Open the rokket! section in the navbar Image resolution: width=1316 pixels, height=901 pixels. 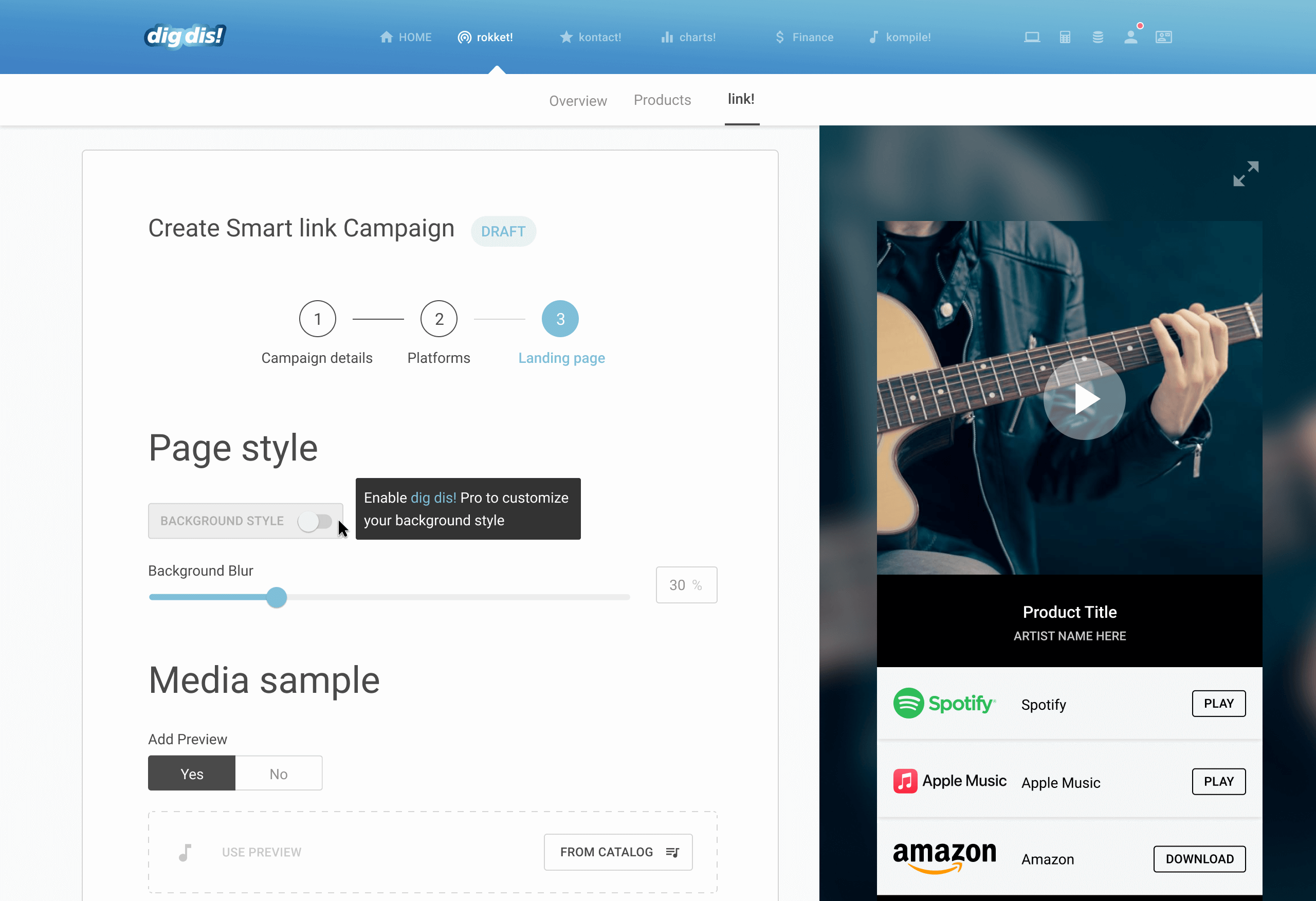(486, 37)
